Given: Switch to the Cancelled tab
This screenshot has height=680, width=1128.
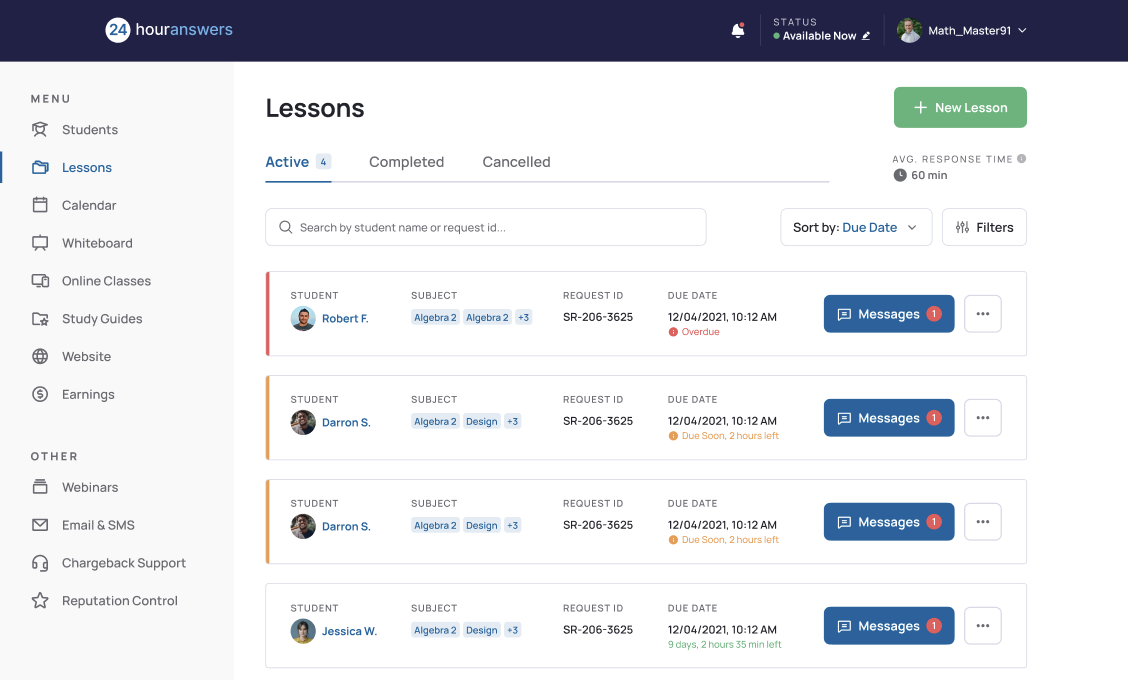Looking at the screenshot, I should 517,162.
